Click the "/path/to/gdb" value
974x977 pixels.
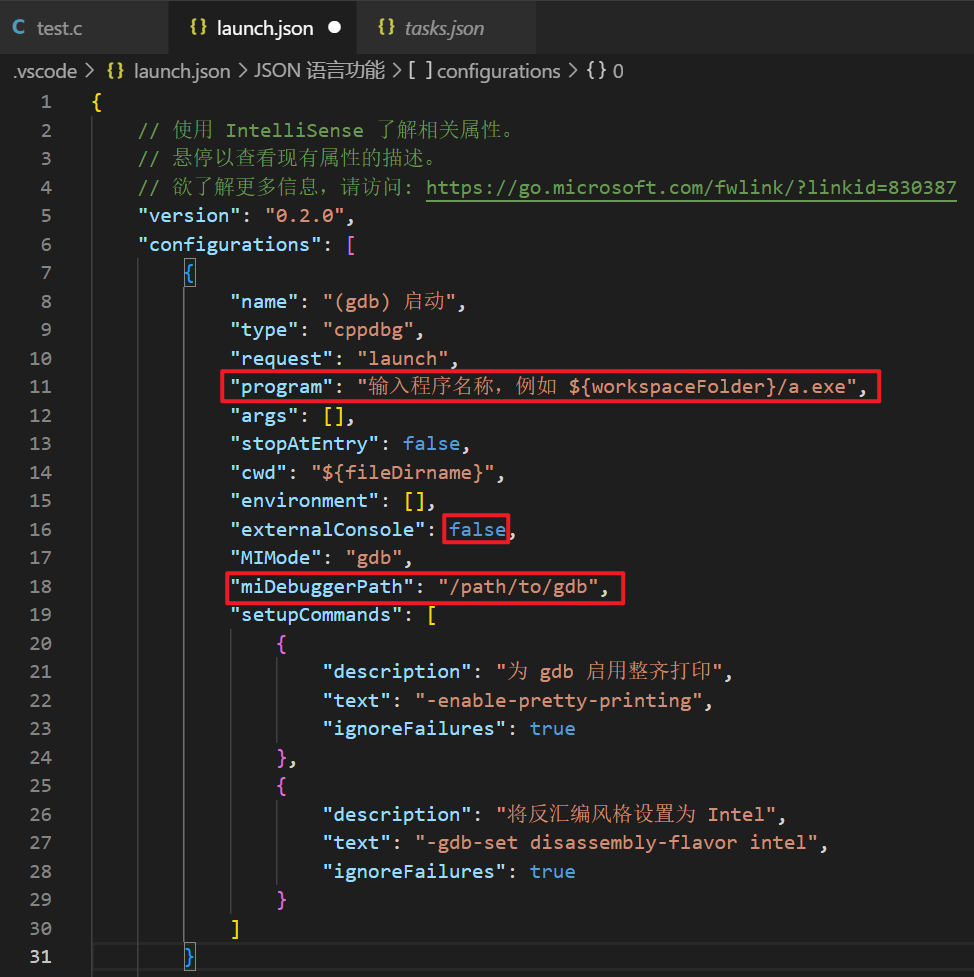(x=518, y=587)
